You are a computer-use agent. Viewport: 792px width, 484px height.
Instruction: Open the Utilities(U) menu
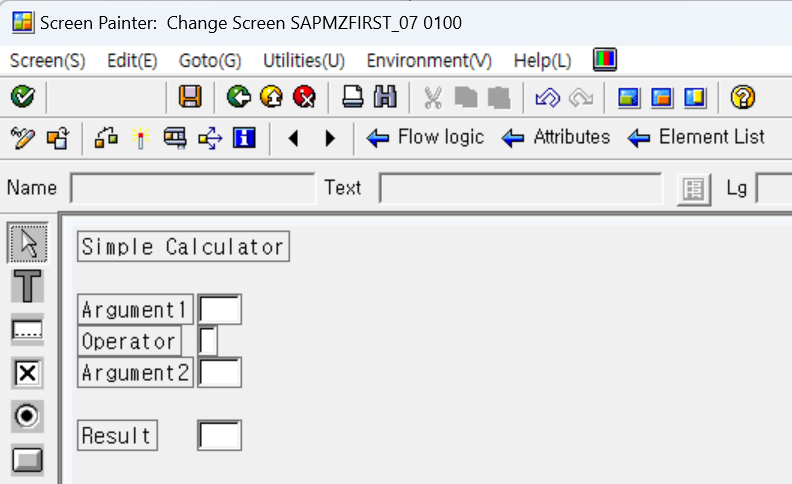point(304,61)
